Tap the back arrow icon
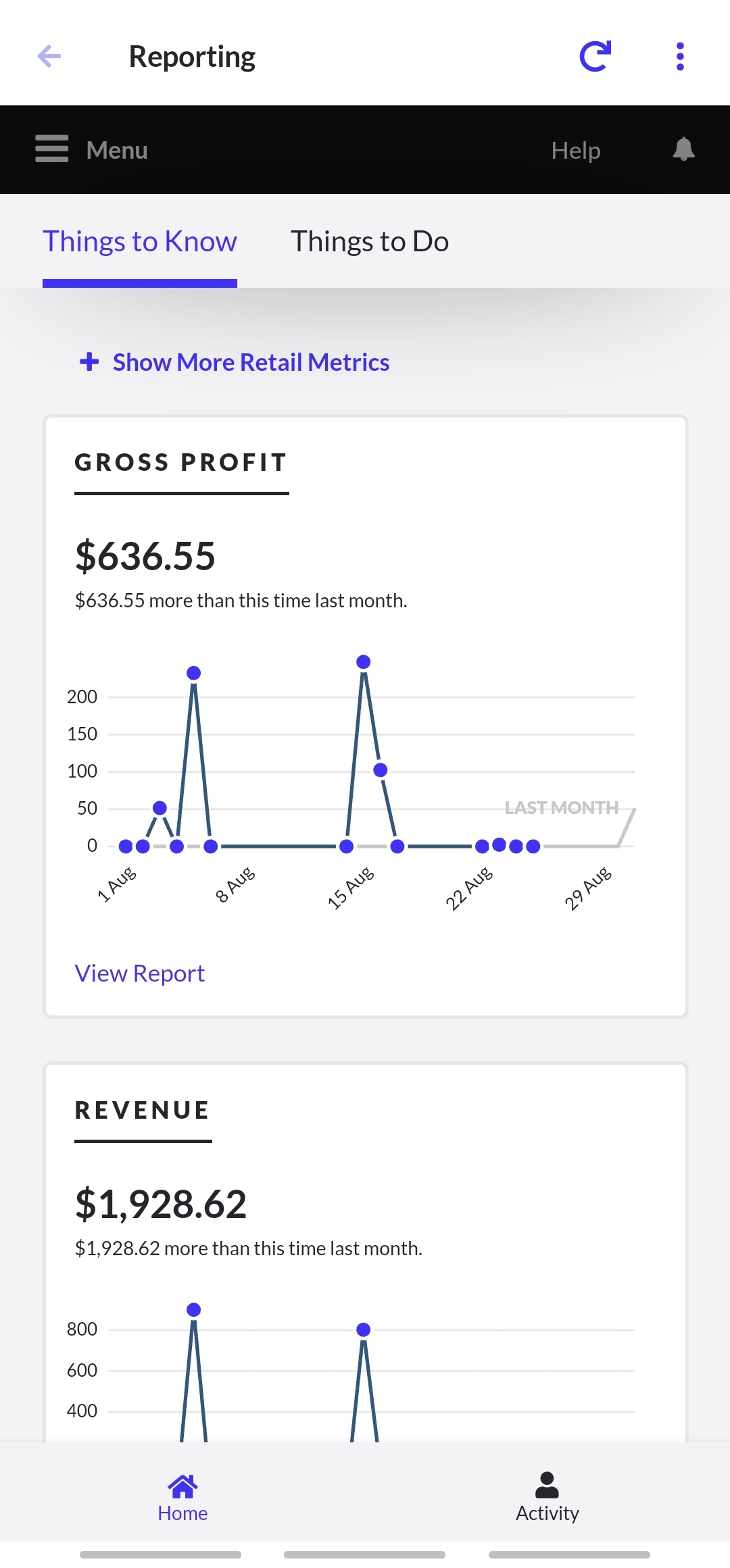 pyautogui.click(x=49, y=56)
